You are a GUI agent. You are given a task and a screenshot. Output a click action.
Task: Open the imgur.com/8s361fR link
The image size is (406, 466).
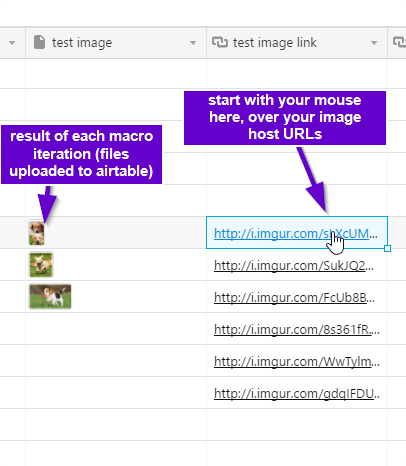297,329
